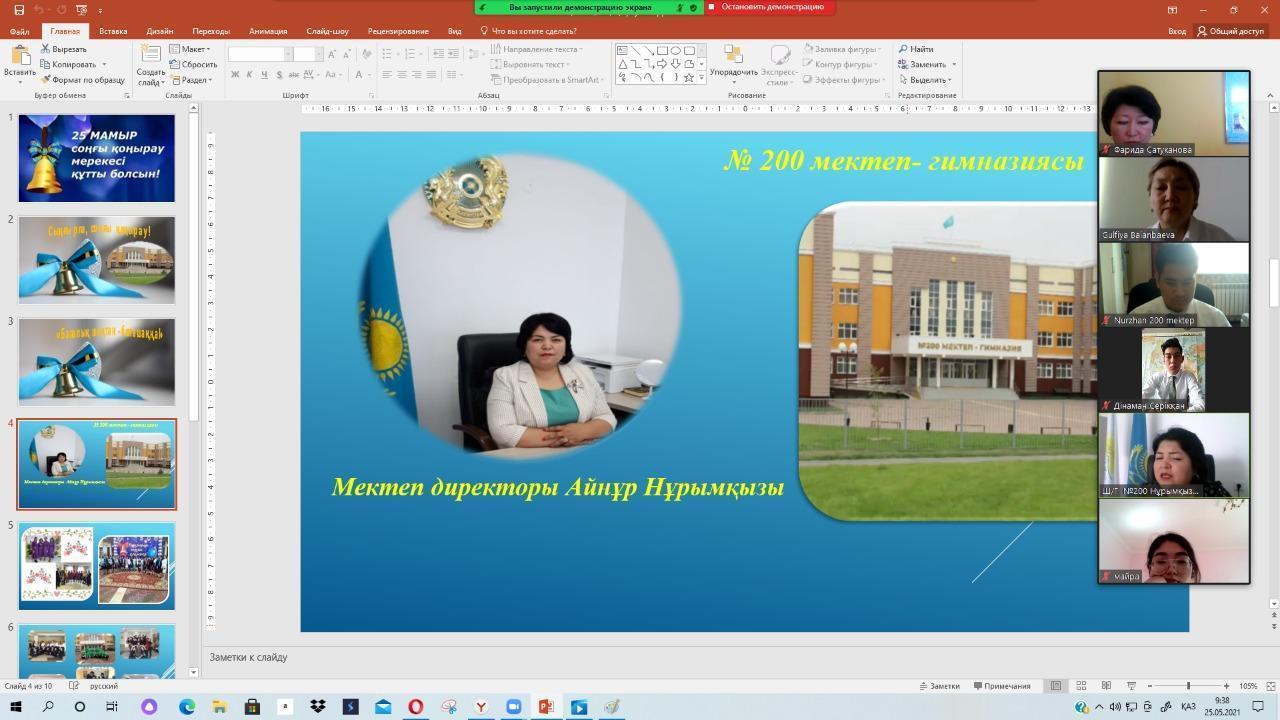Switch to the Animation (Анимация) tab
Viewport: 1280px width, 720px height.
click(x=267, y=31)
